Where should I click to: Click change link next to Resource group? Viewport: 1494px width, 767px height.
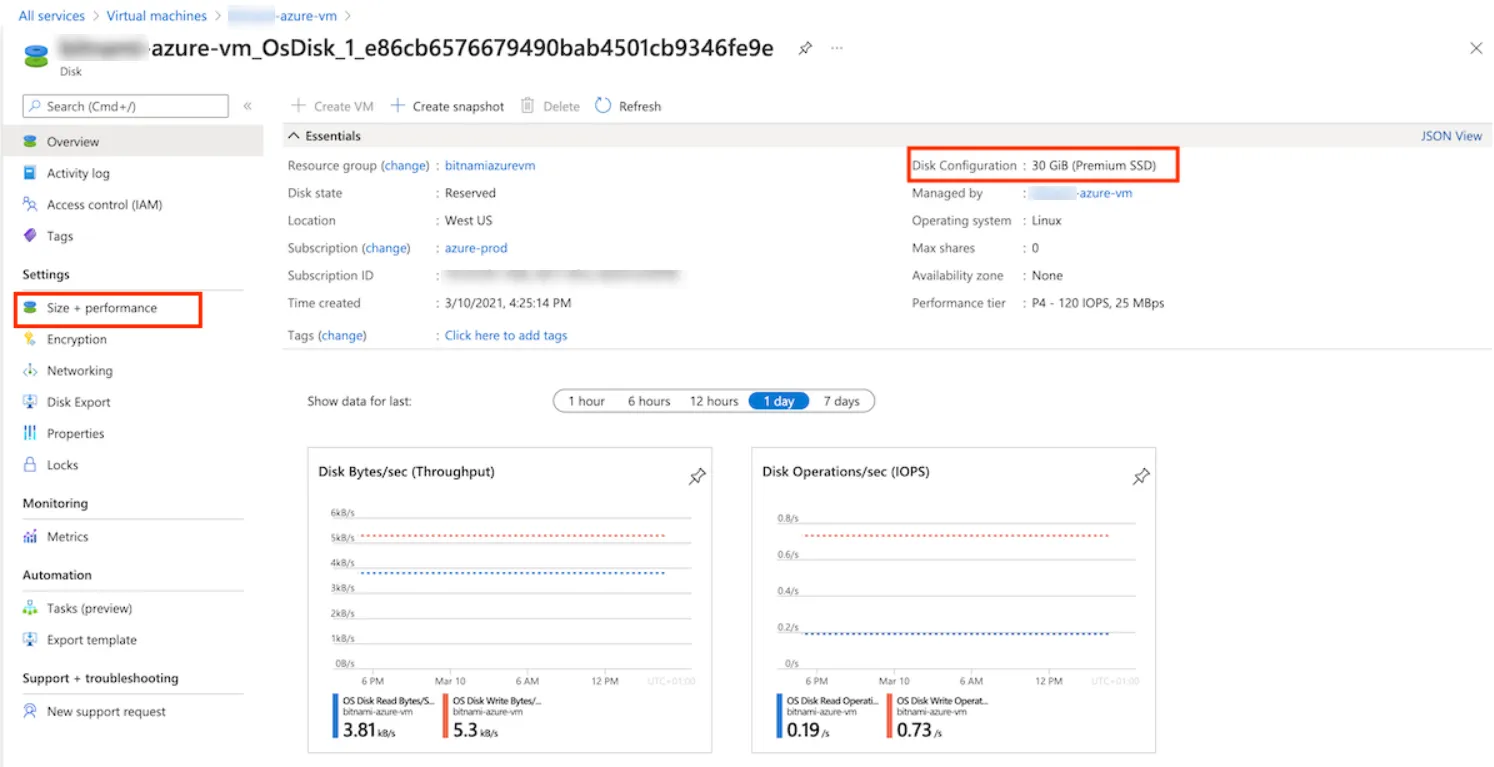pyautogui.click(x=405, y=166)
